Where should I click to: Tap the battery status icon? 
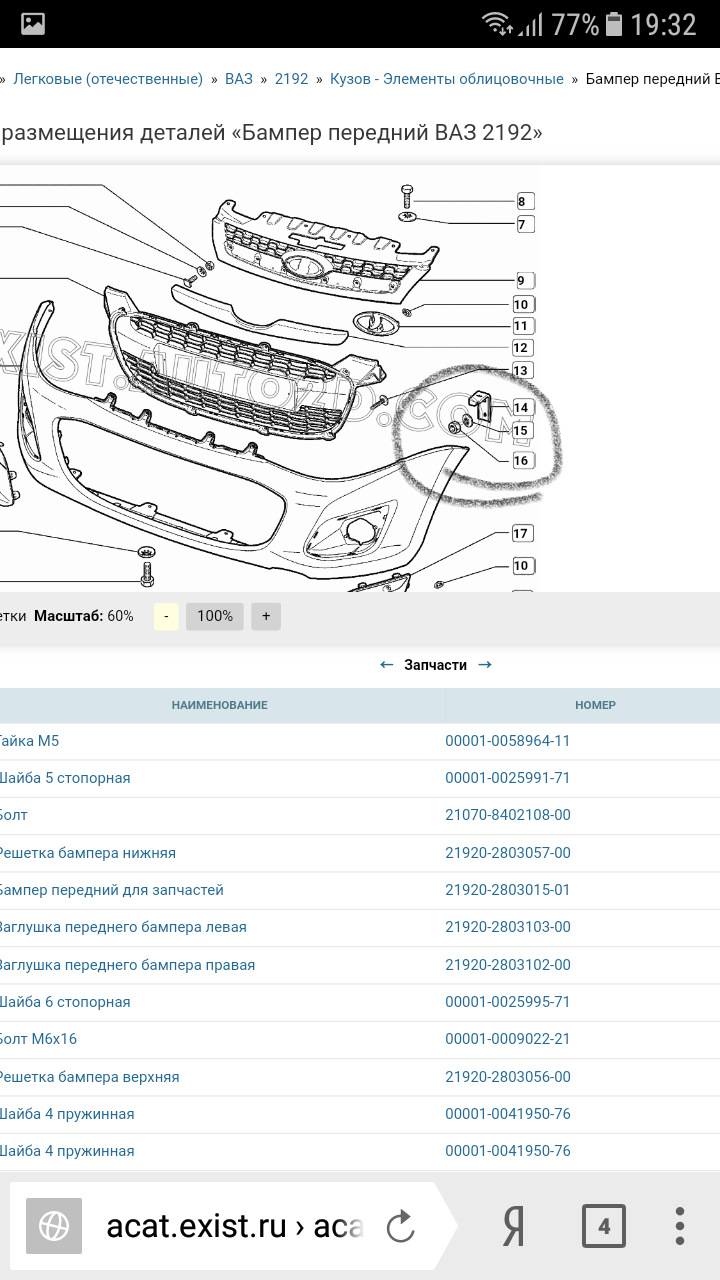(x=615, y=24)
